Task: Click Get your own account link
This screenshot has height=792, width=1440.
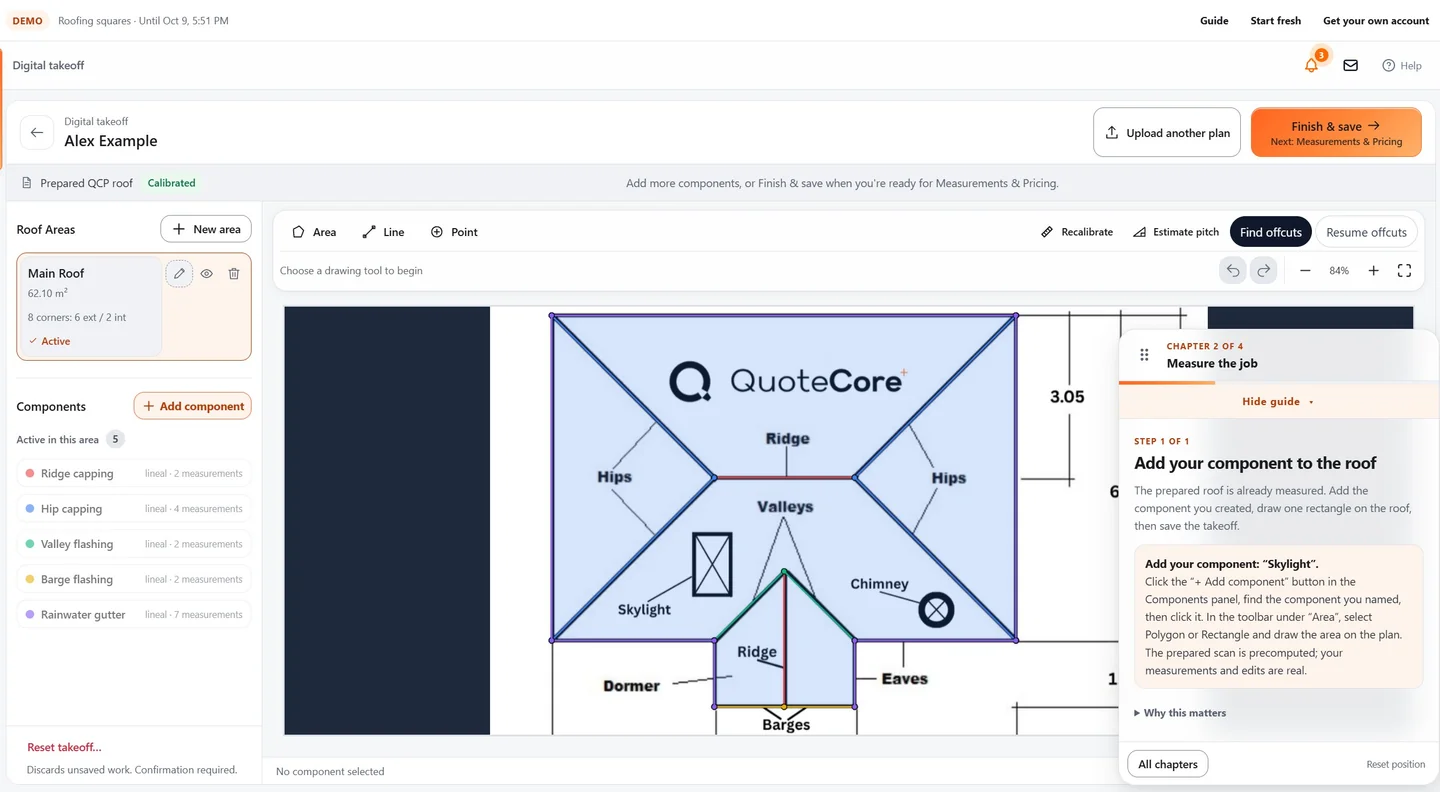Action: click(1376, 20)
